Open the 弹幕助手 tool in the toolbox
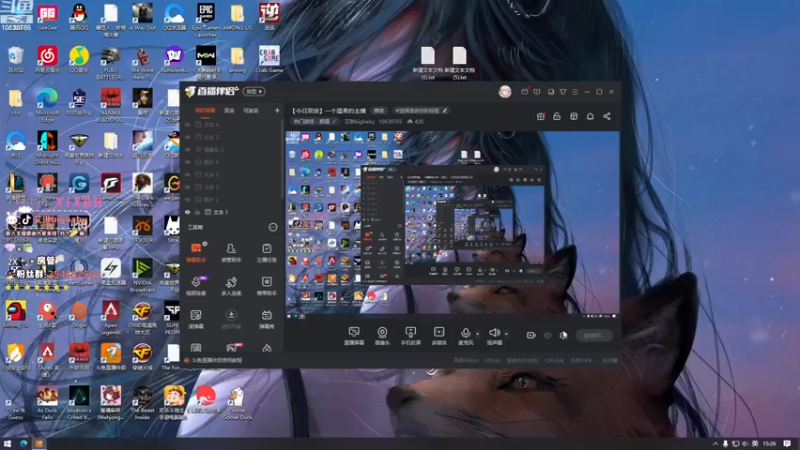This screenshot has height=450, width=800. coord(196,253)
